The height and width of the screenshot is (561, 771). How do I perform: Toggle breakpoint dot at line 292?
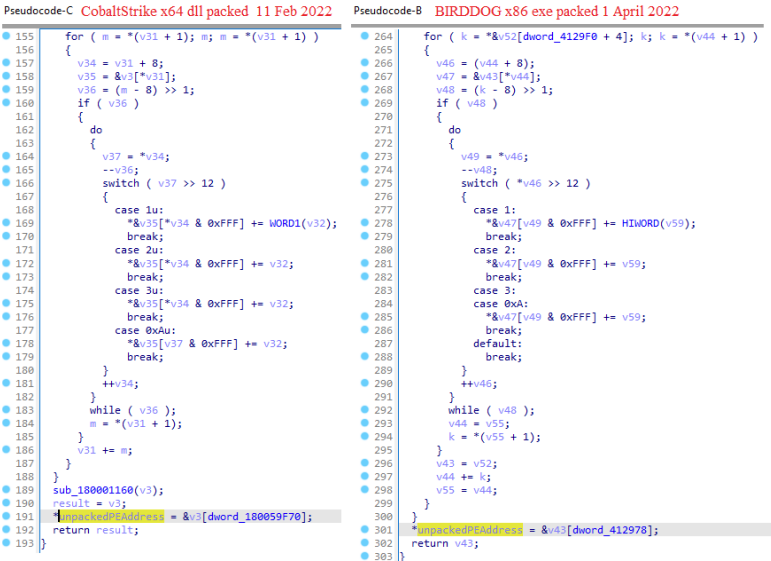coord(365,410)
